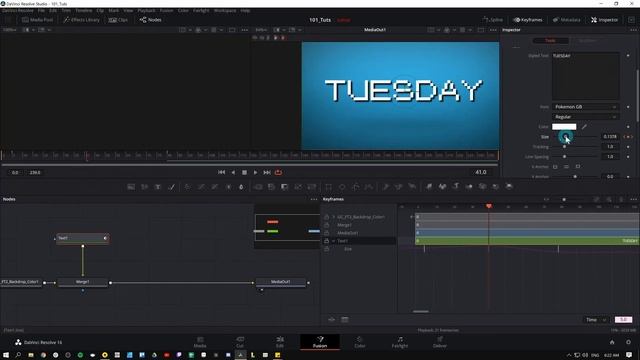This screenshot has height=360, width=640.
Task: Click the Size value field 0.1378
Action: 610,137
